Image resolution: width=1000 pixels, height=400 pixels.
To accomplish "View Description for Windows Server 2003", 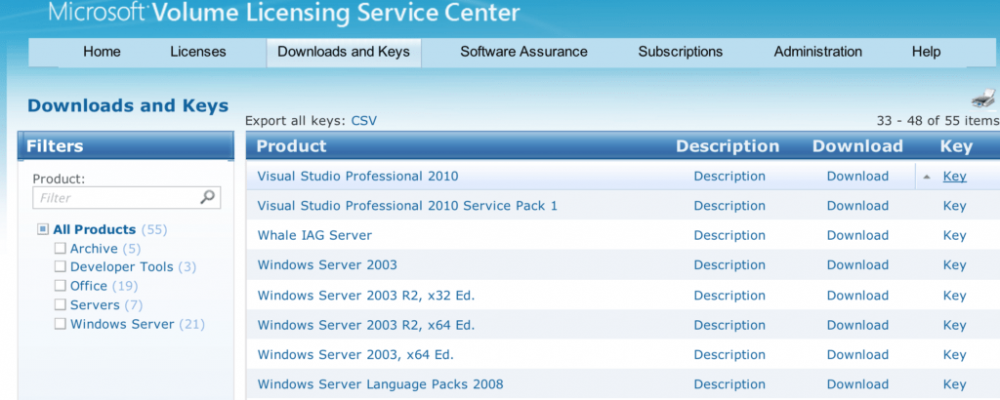I will click(730, 265).
